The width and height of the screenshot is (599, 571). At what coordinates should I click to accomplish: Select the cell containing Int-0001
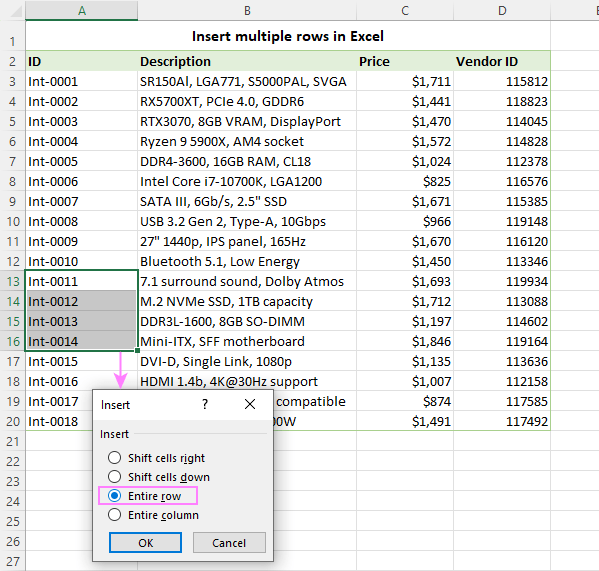pyautogui.click(x=82, y=81)
